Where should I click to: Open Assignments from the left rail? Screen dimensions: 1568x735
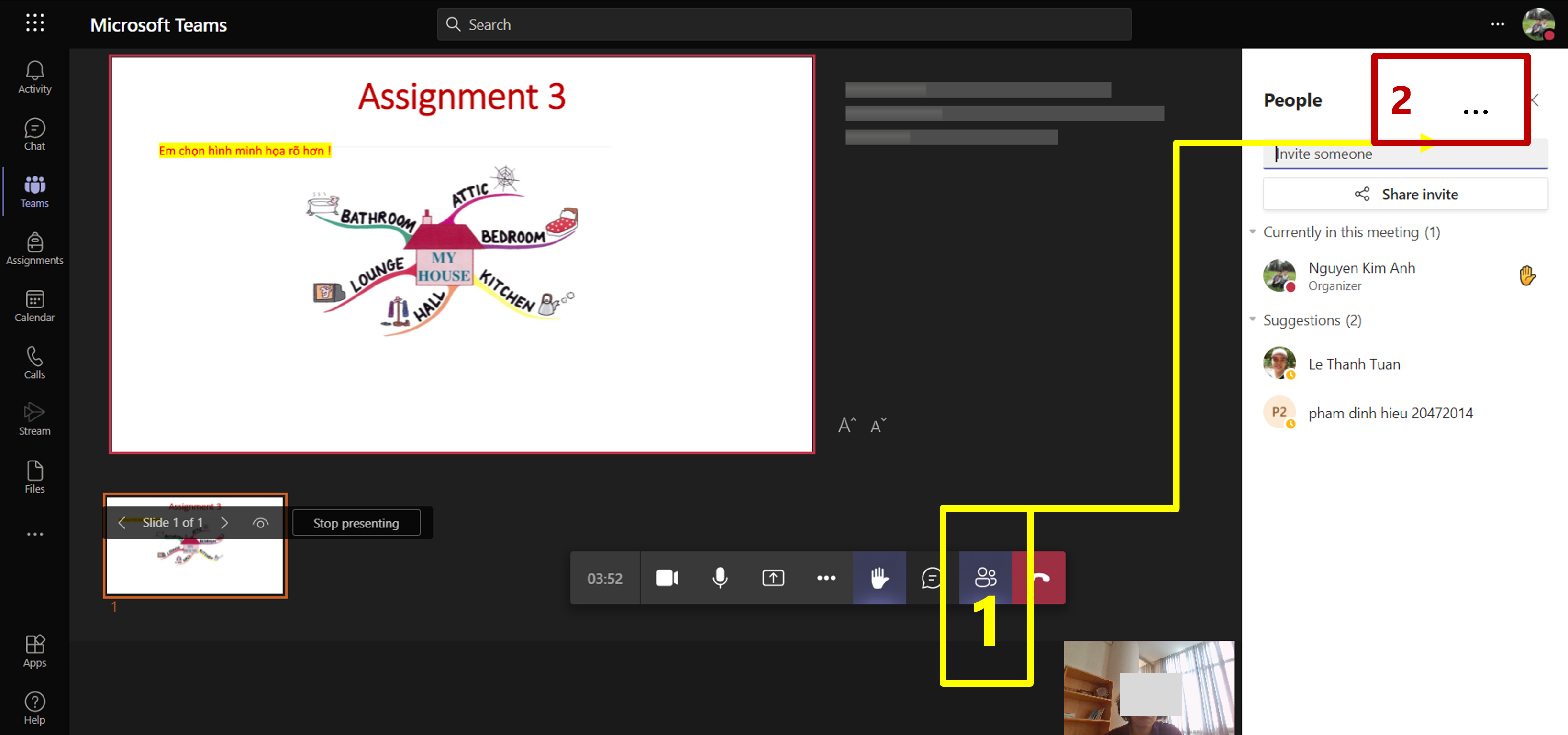coord(35,249)
